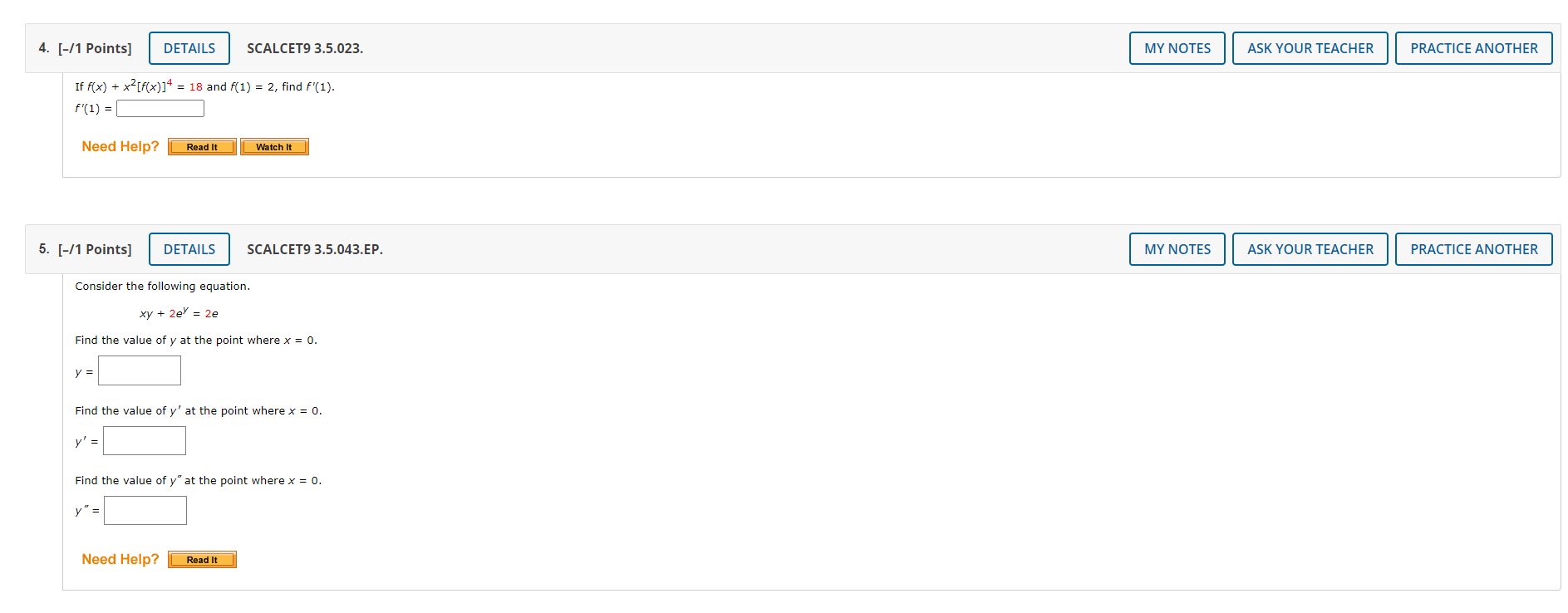Click the f'(1) answer box
This screenshot has width=1568, height=613.
pyautogui.click(x=160, y=108)
